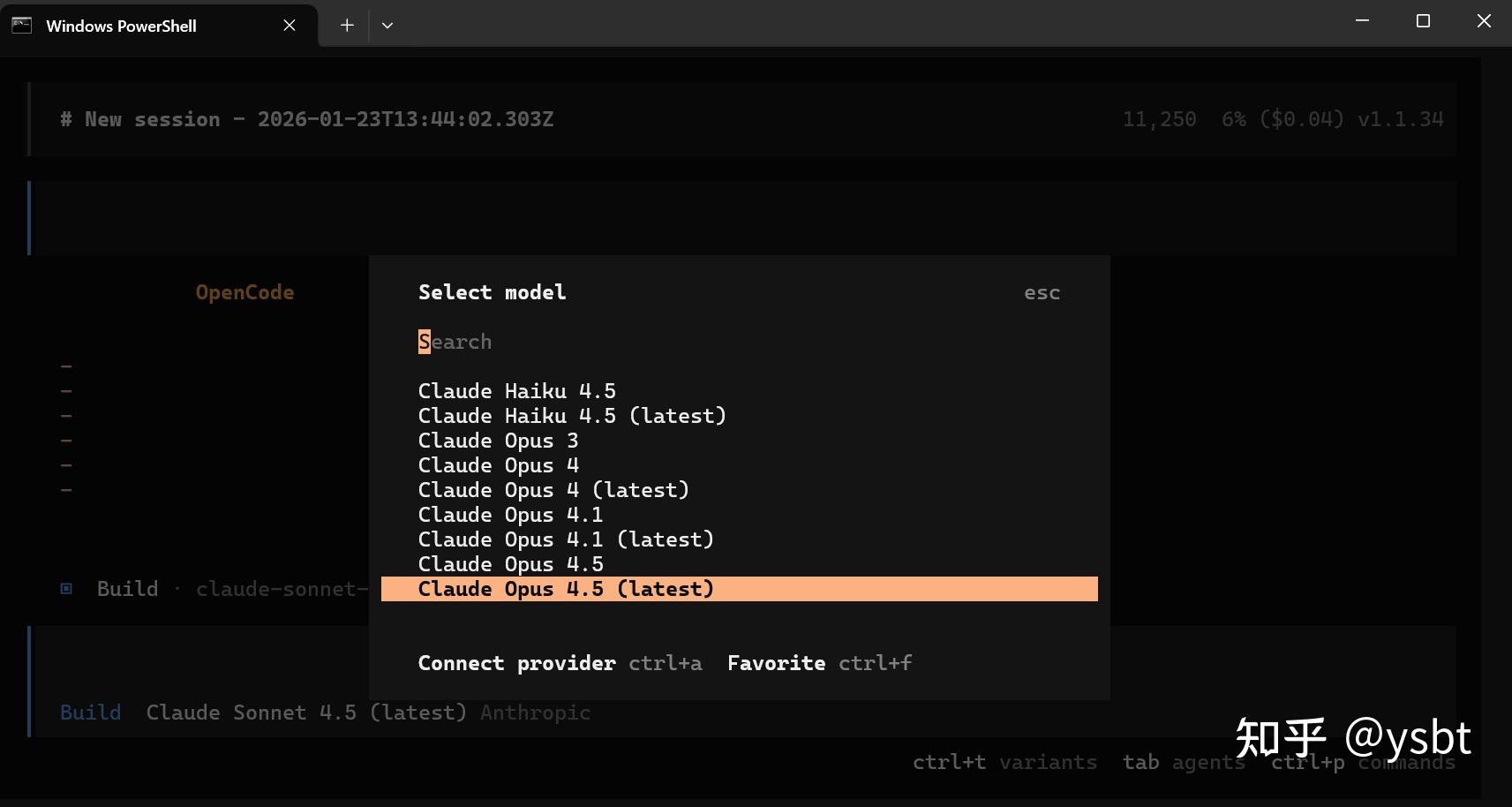
Task: Click the 6% ($0.04) usage cost
Action: 1283,119
